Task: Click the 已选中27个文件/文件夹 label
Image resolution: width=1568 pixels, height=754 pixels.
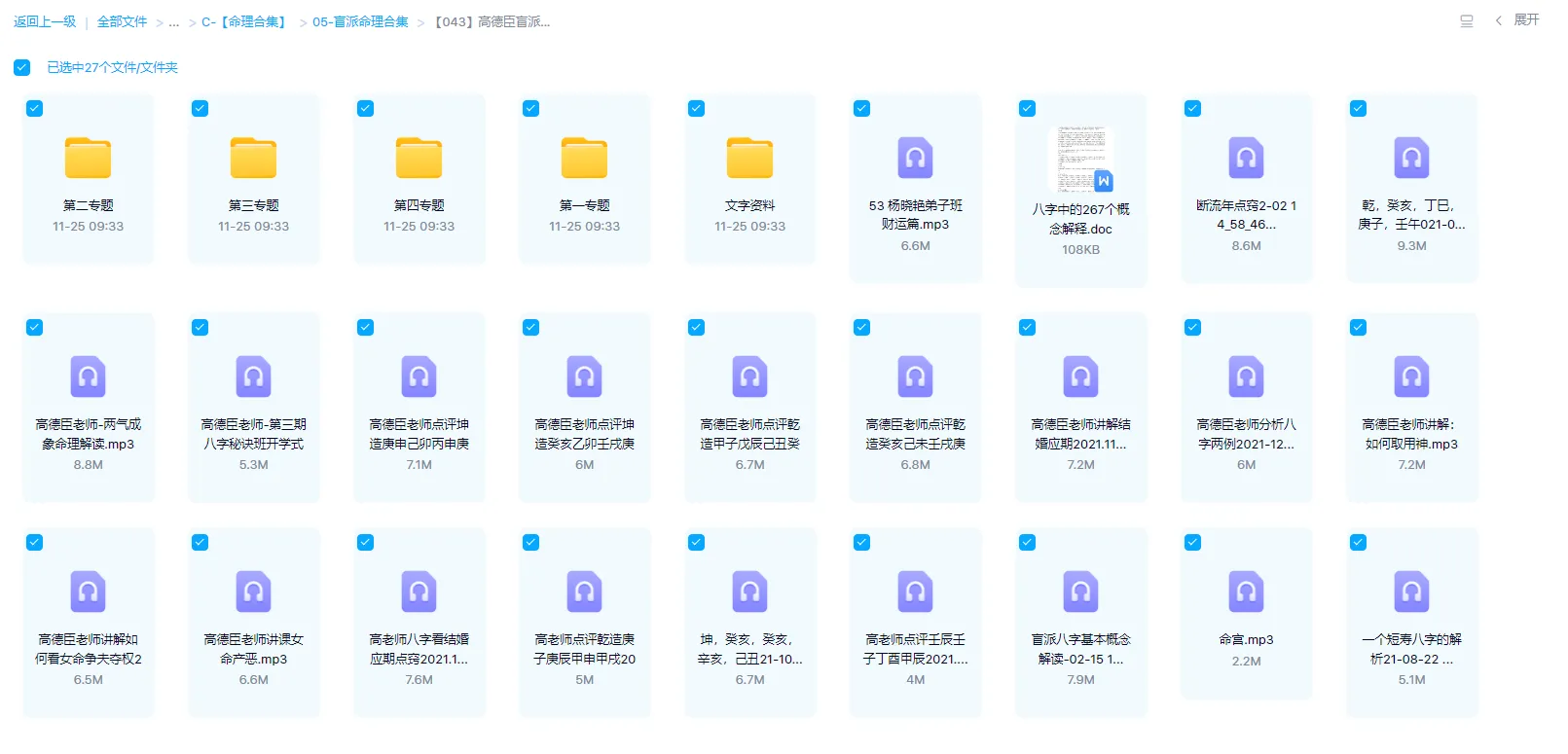Action: pos(113,67)
